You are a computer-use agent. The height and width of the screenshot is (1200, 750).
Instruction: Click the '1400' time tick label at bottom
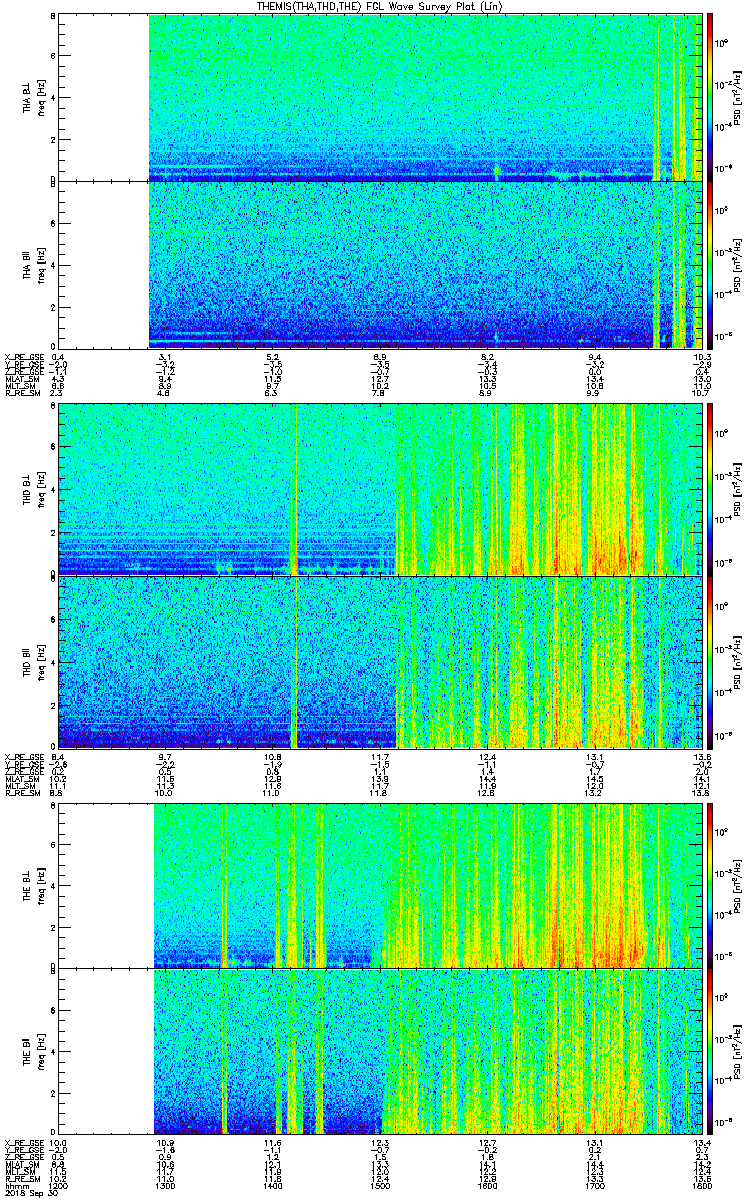pyautogui.click(x=272, y=1186)
